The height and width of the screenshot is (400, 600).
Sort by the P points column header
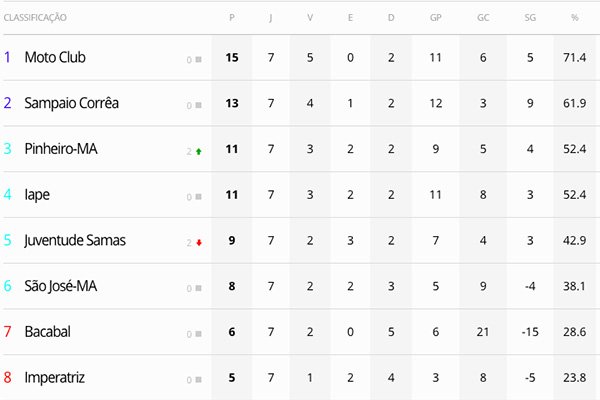232,18
